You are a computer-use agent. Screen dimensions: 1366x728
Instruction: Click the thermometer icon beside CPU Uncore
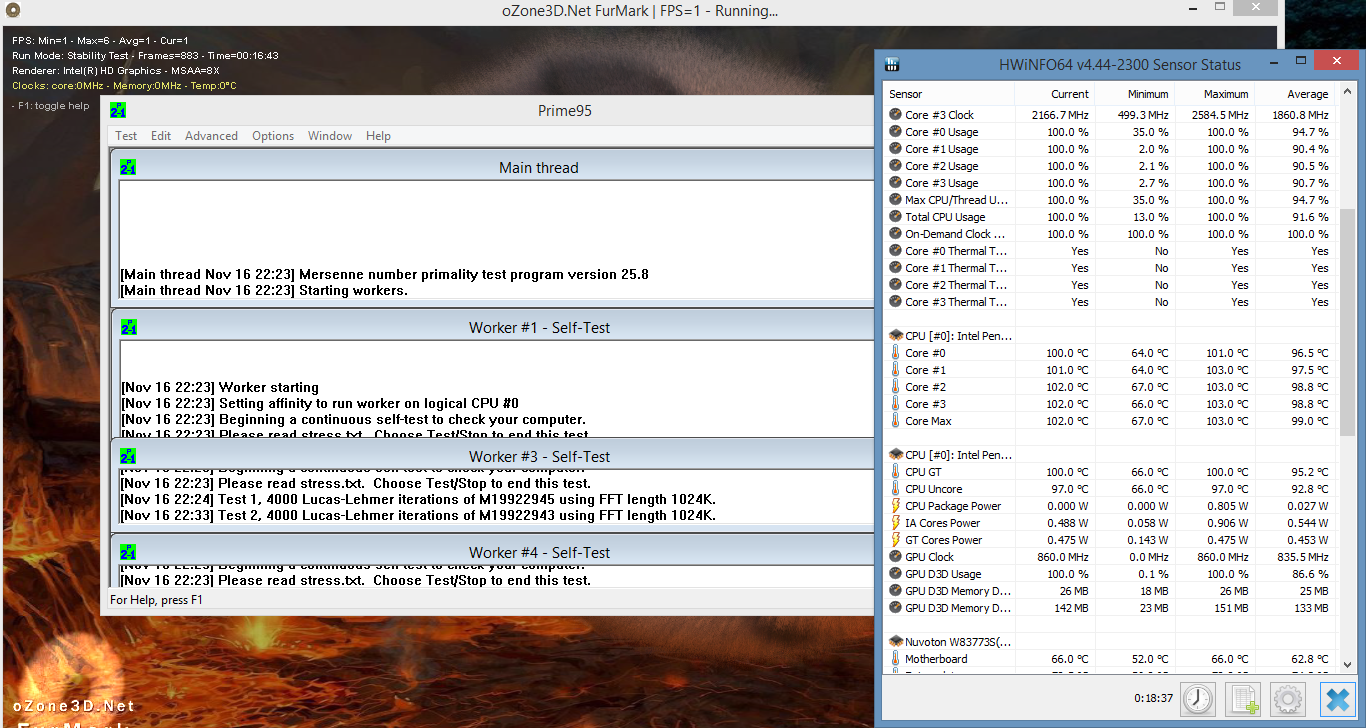(x=895, y=489)
